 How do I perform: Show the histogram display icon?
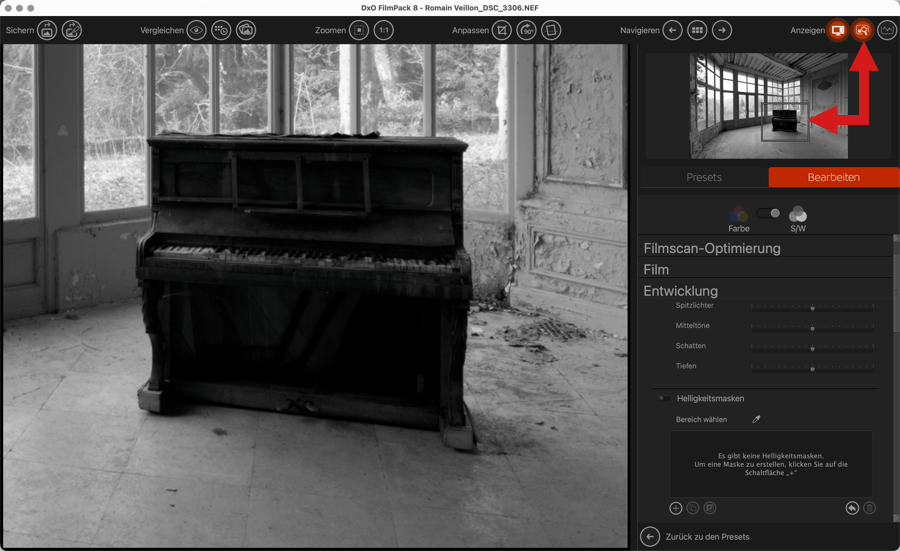click(886, 31)
